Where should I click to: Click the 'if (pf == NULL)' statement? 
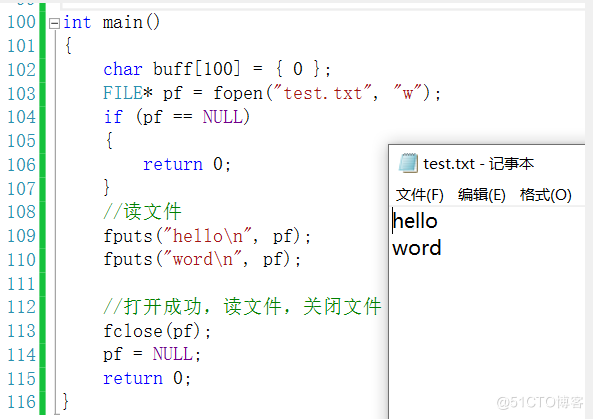[177, 117]
